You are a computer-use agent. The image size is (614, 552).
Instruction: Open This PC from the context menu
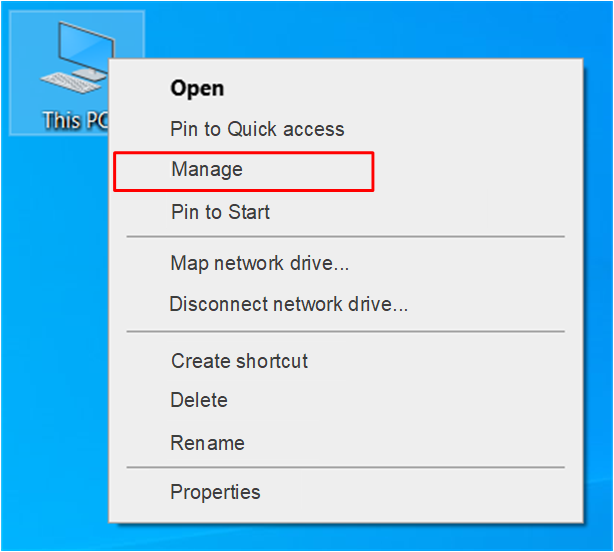click(197, 88)
